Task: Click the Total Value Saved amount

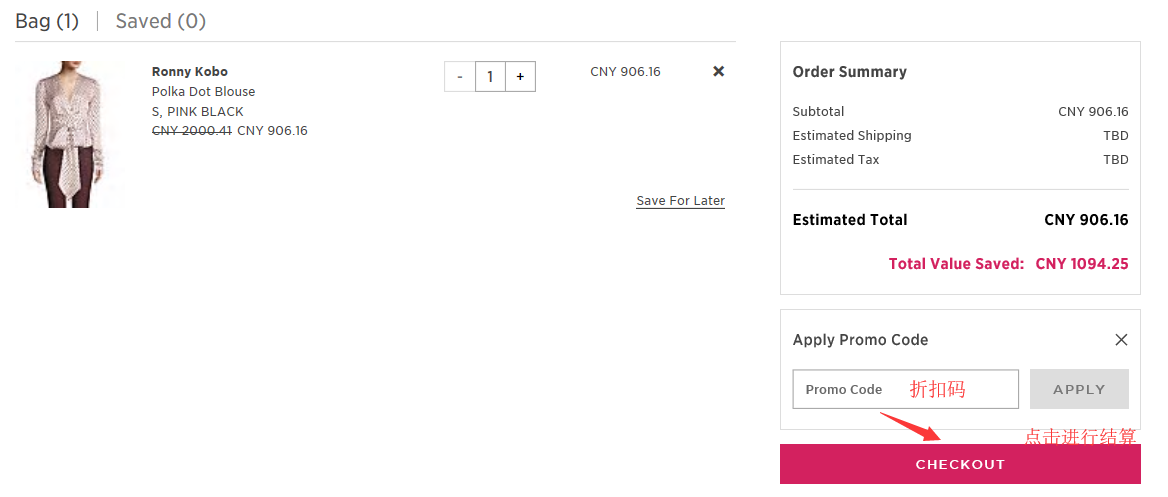Action: pyautogui.click(x=1082, y=264)
